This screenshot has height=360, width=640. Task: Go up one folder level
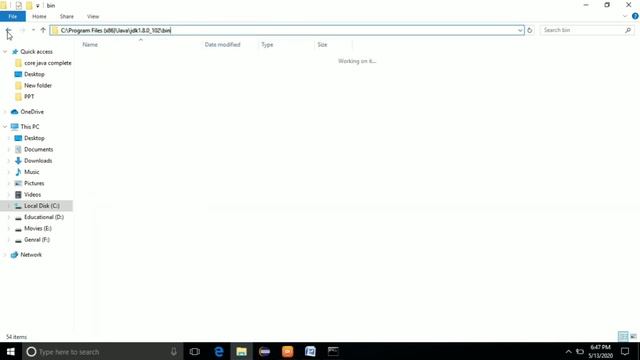tap(43, 30)
